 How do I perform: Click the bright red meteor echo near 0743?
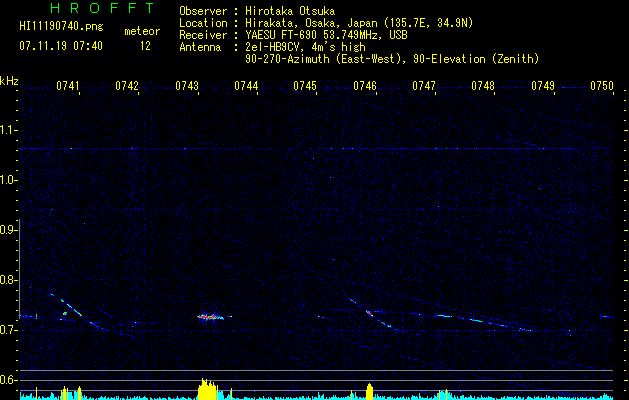tap(211, 317)
